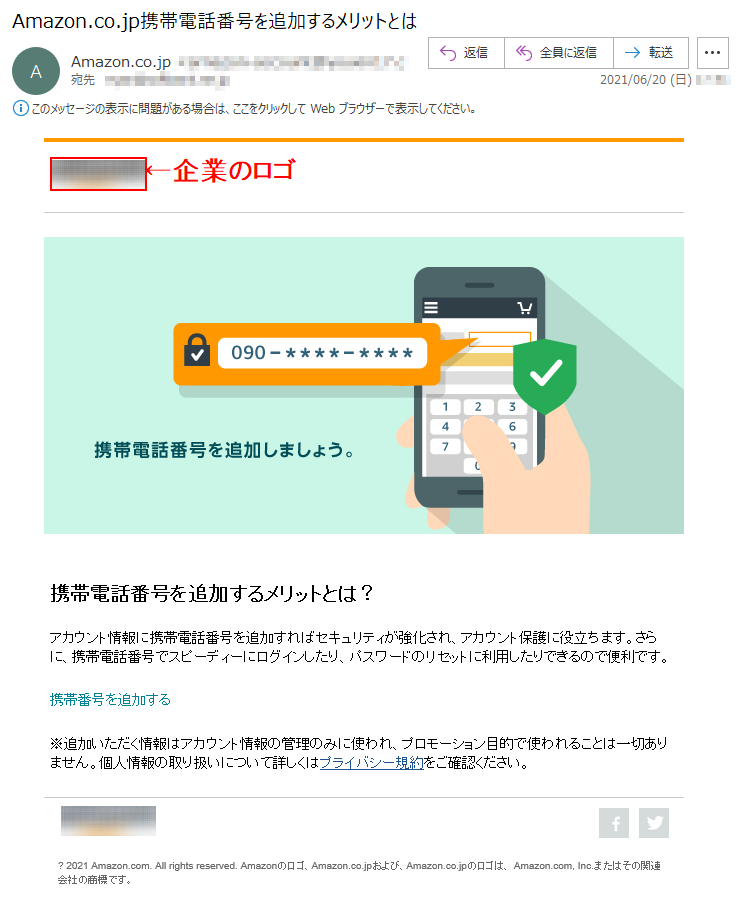Open the three-dots more actions menu

[x=712, y=53]
